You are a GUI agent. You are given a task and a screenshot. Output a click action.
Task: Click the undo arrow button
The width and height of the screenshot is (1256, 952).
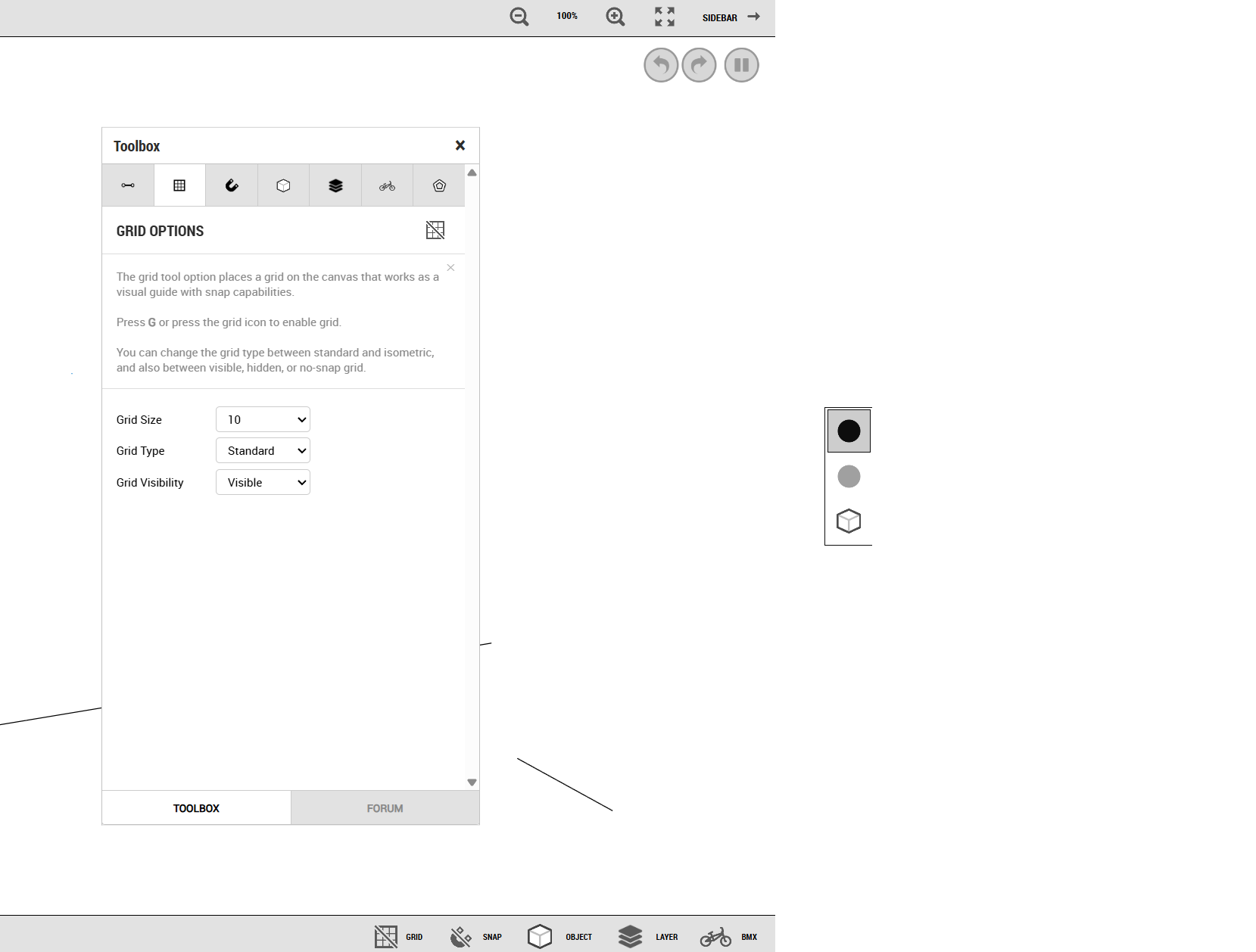tap(659, 65)
